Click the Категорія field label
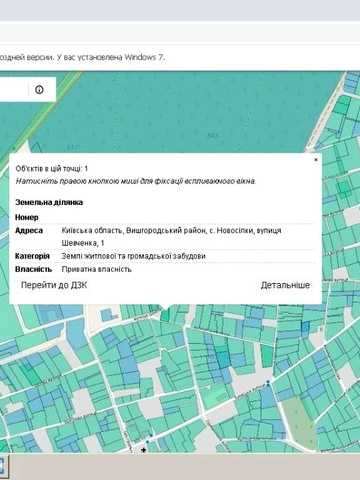Image resolution: width=360 pixels, height=480 pixels. coord(32,256)
